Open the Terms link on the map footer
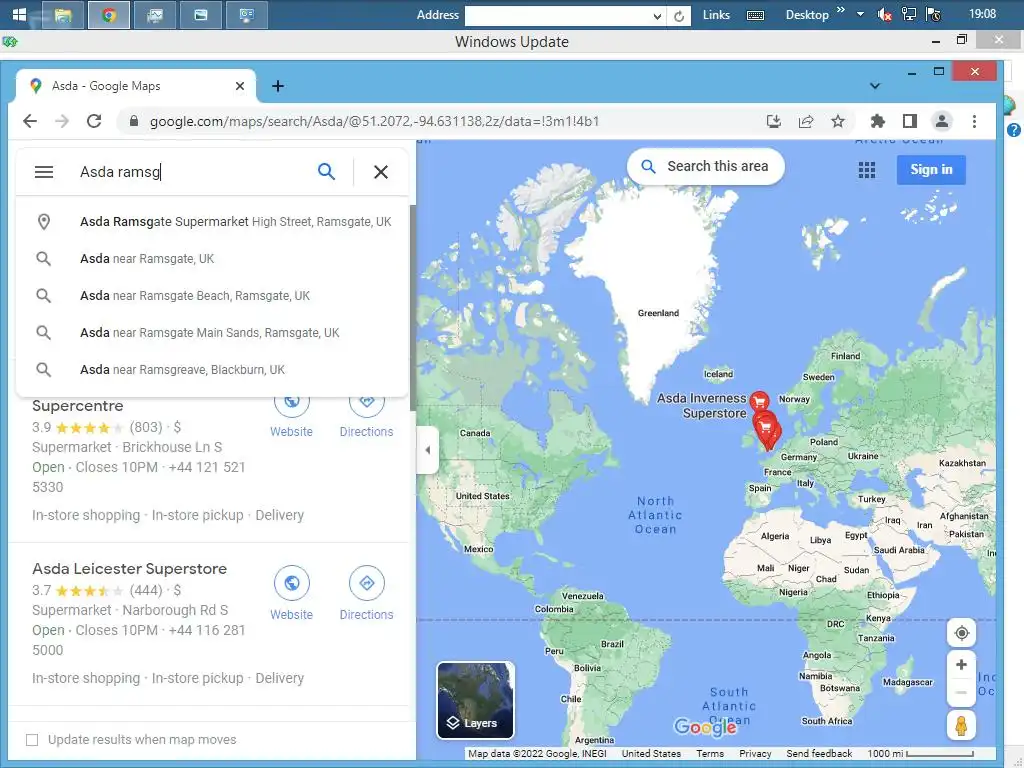This screenshot has height=768, width=1024. (710, 754)
